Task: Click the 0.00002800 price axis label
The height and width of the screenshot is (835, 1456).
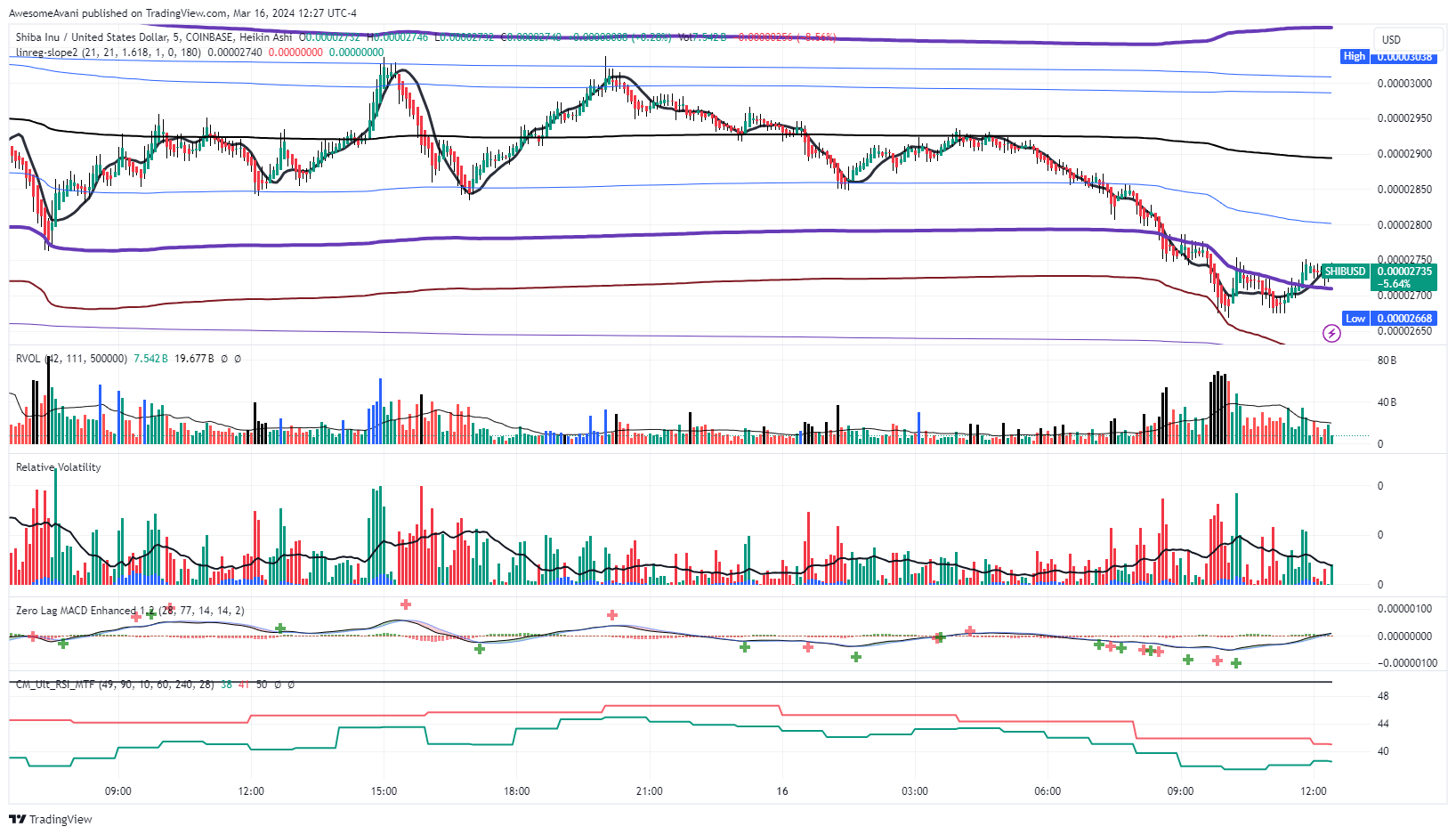Action: click(1404, 225)
